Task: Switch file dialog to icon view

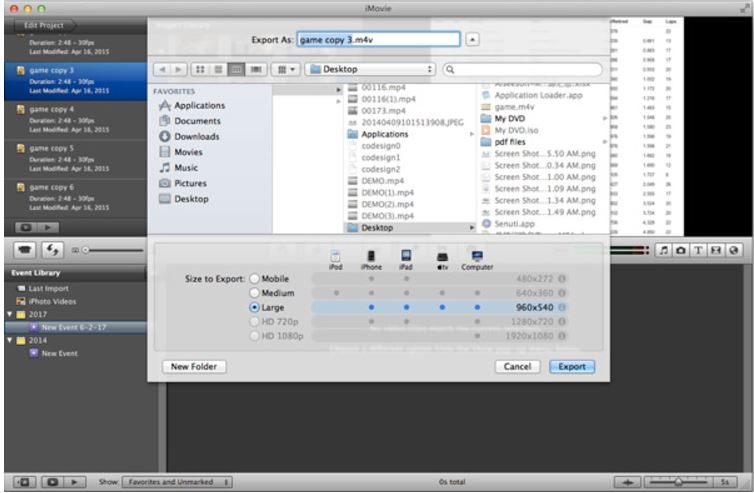Action: [200, 69]
